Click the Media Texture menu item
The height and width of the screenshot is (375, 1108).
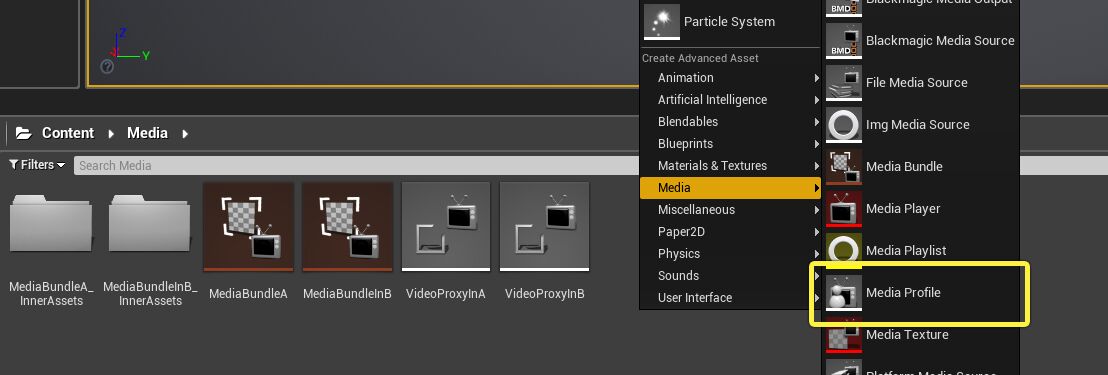(921, 334)
